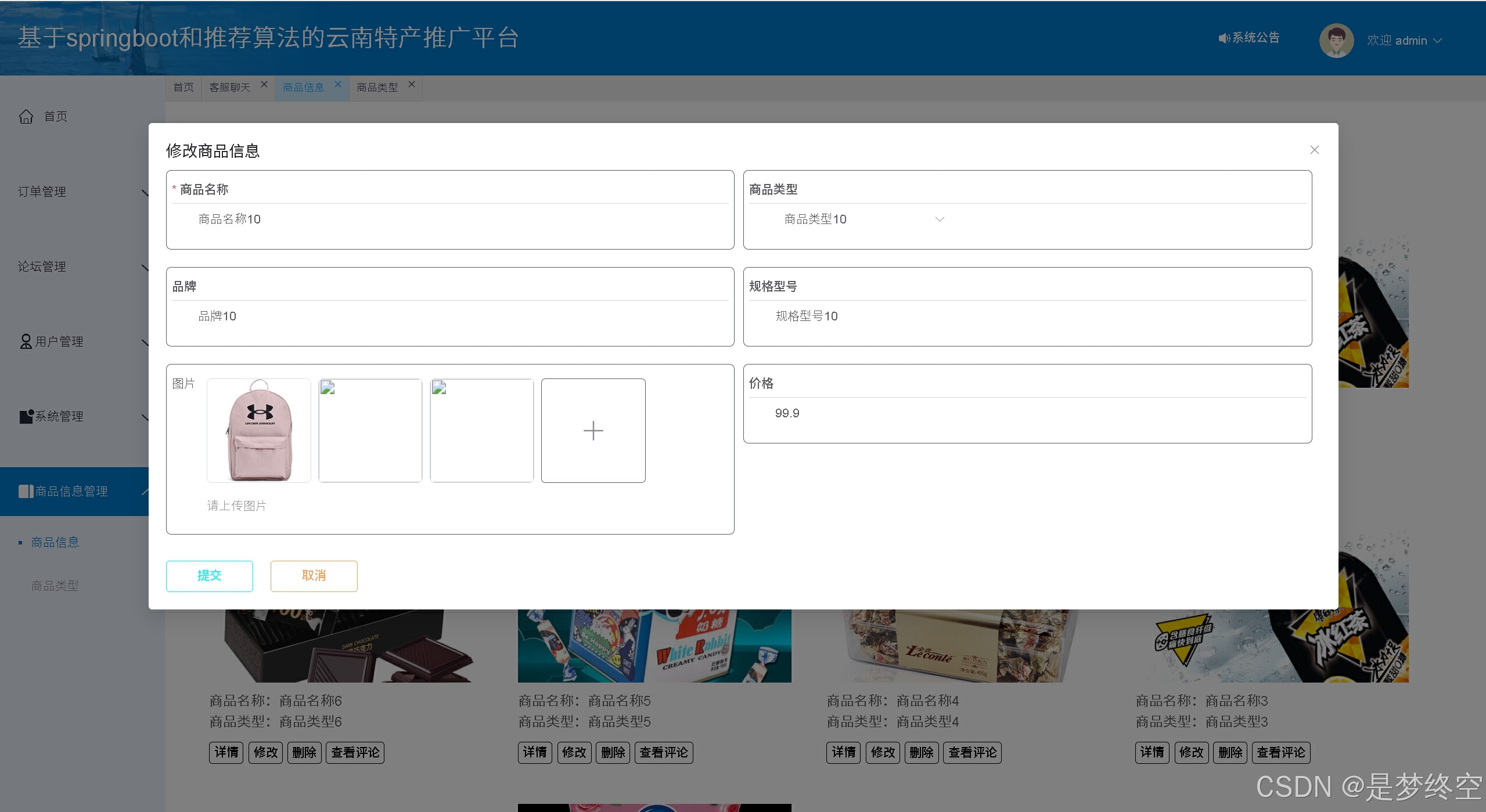
Task: Switch to the 首页 tab
Action: point(183,87)
